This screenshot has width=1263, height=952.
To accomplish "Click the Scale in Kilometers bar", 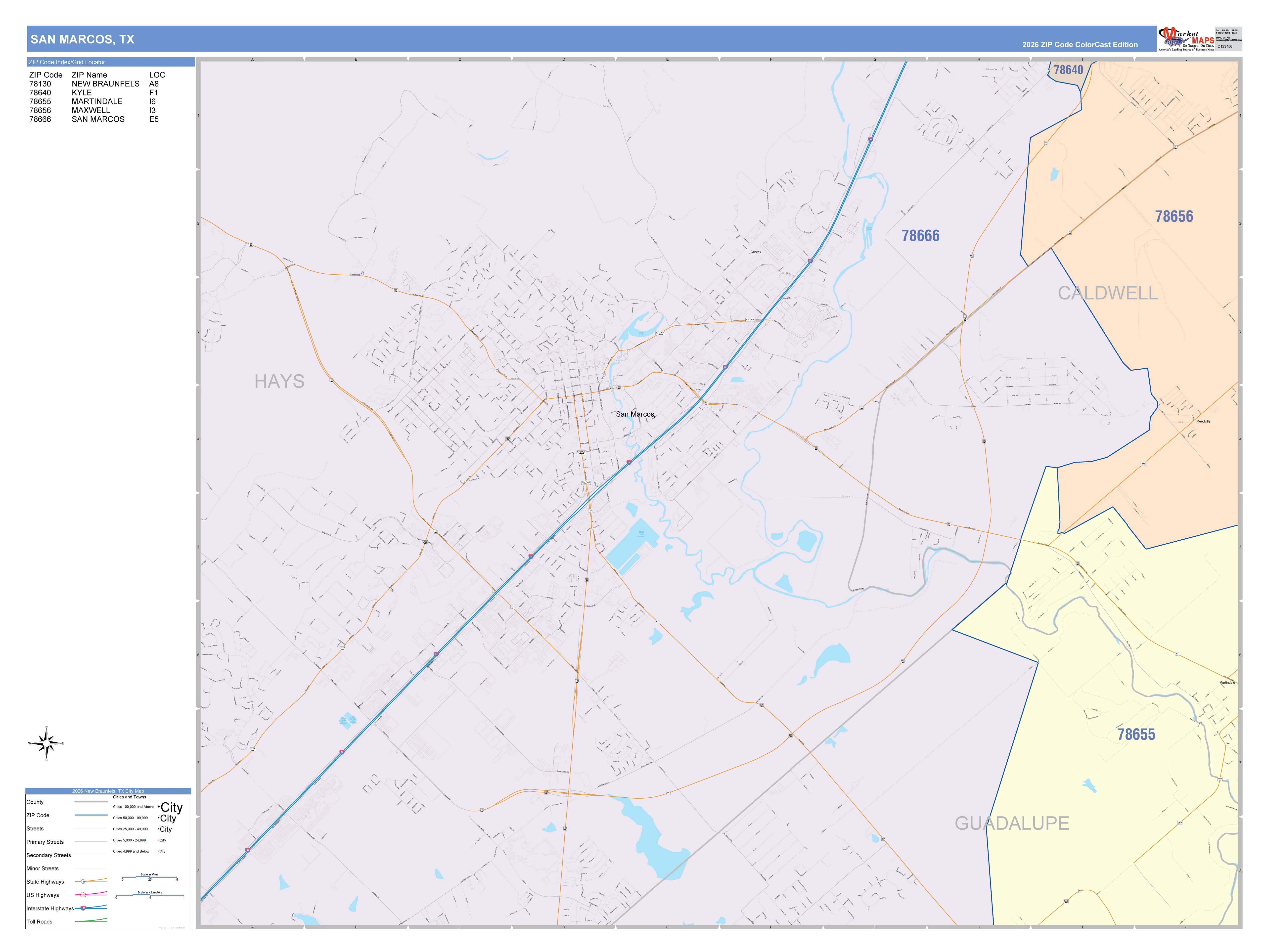I will pos(150,895).
